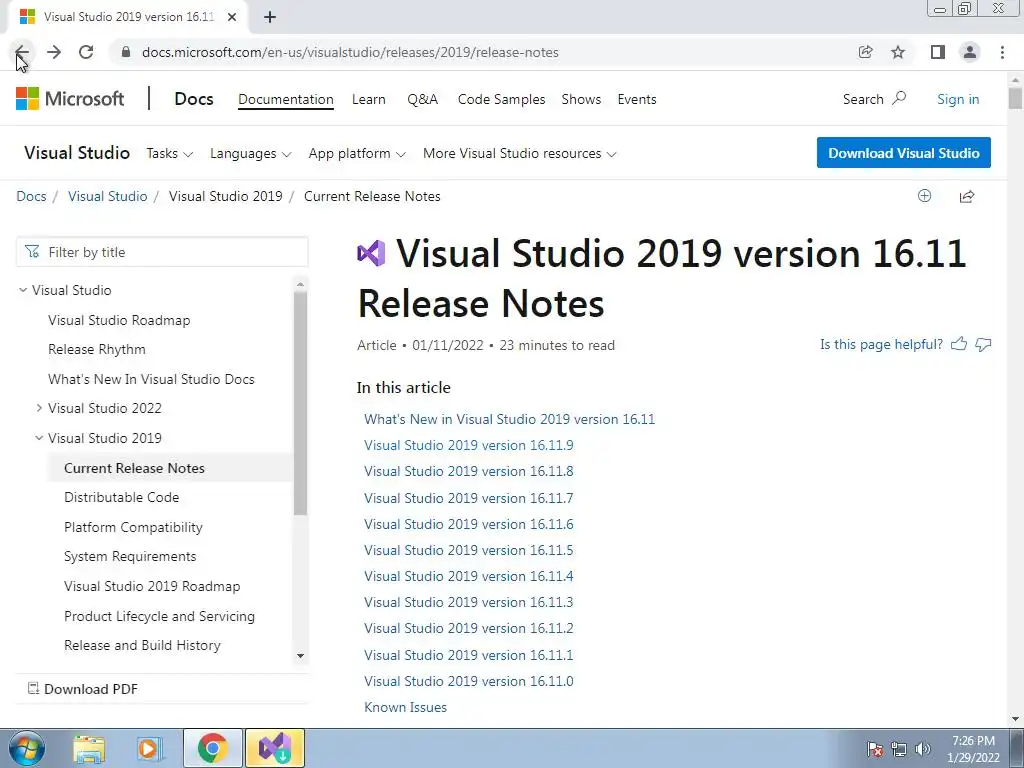Image resolution: width=1024 pixels, height=768 pixels.
Task: Open the Learn tab
Action: click(369, 99)
